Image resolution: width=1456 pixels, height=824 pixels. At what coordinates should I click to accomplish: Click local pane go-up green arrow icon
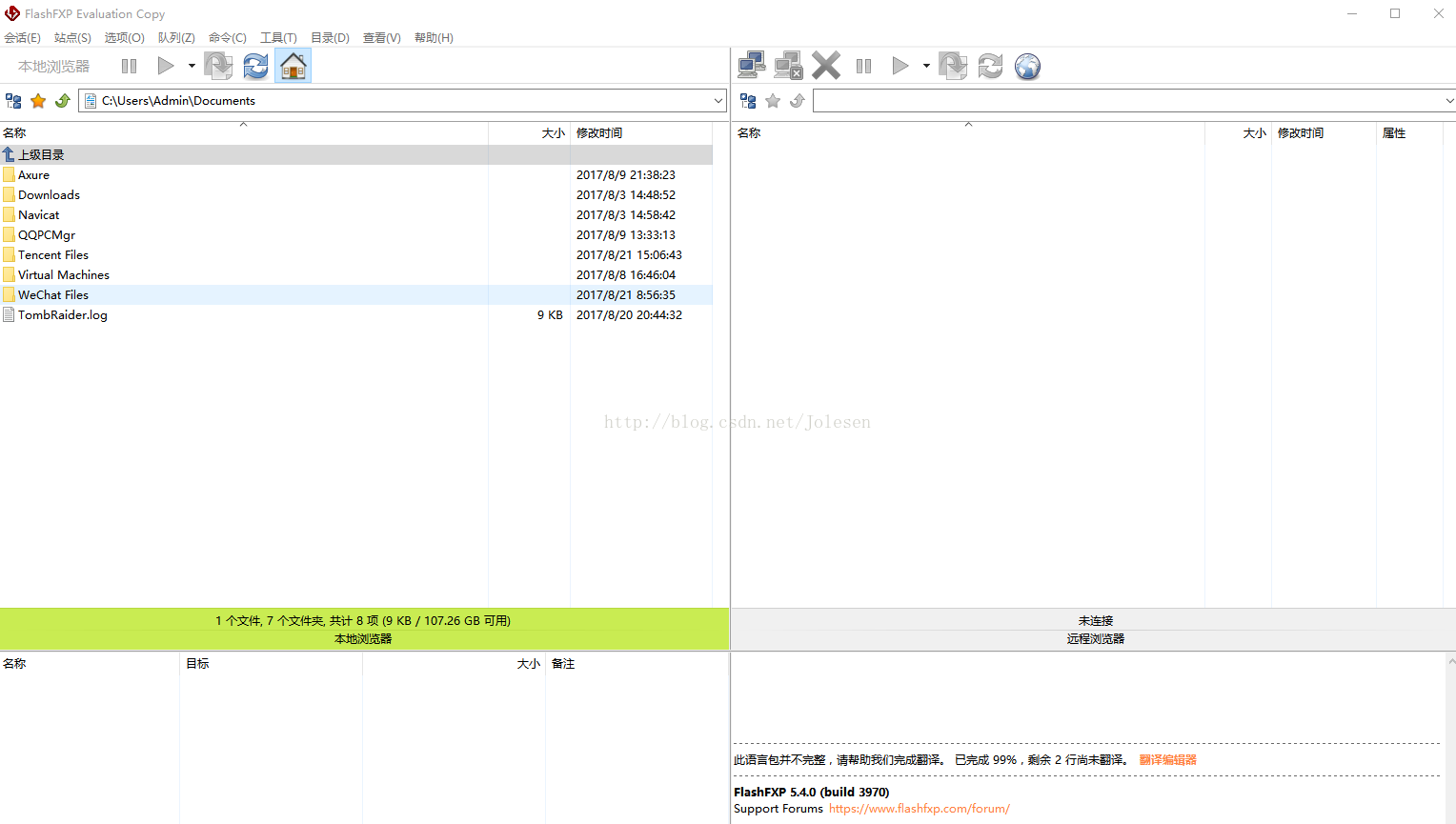63,101
